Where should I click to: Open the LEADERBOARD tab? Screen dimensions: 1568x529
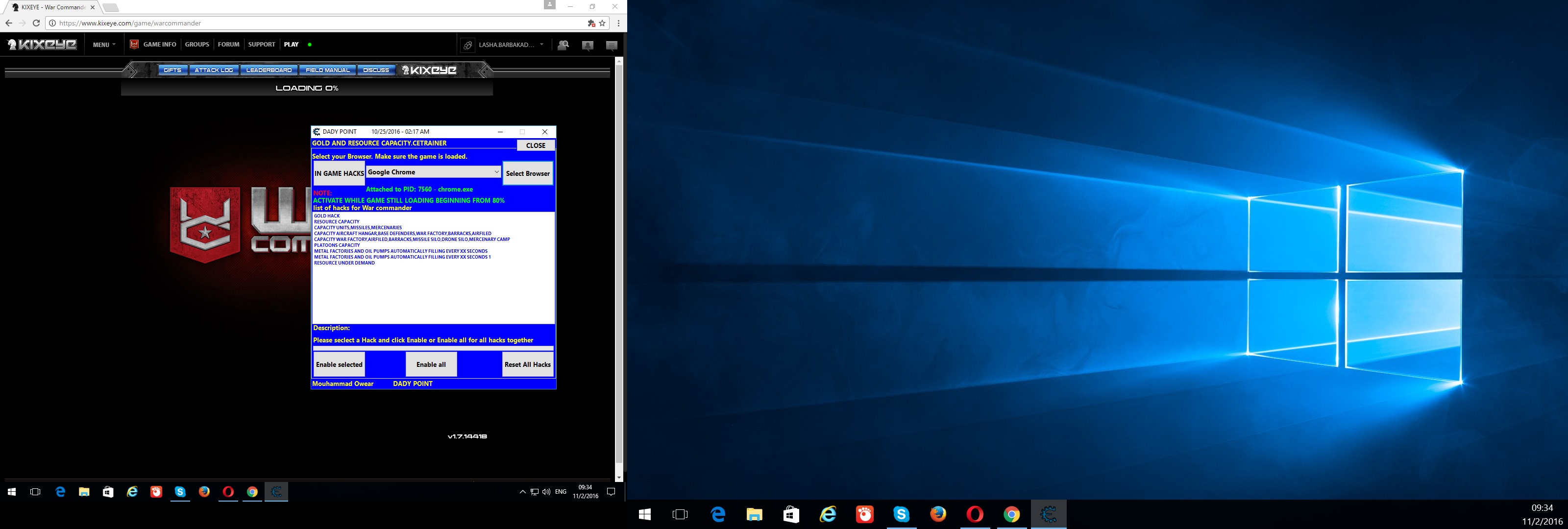click(x=269, y=70)
